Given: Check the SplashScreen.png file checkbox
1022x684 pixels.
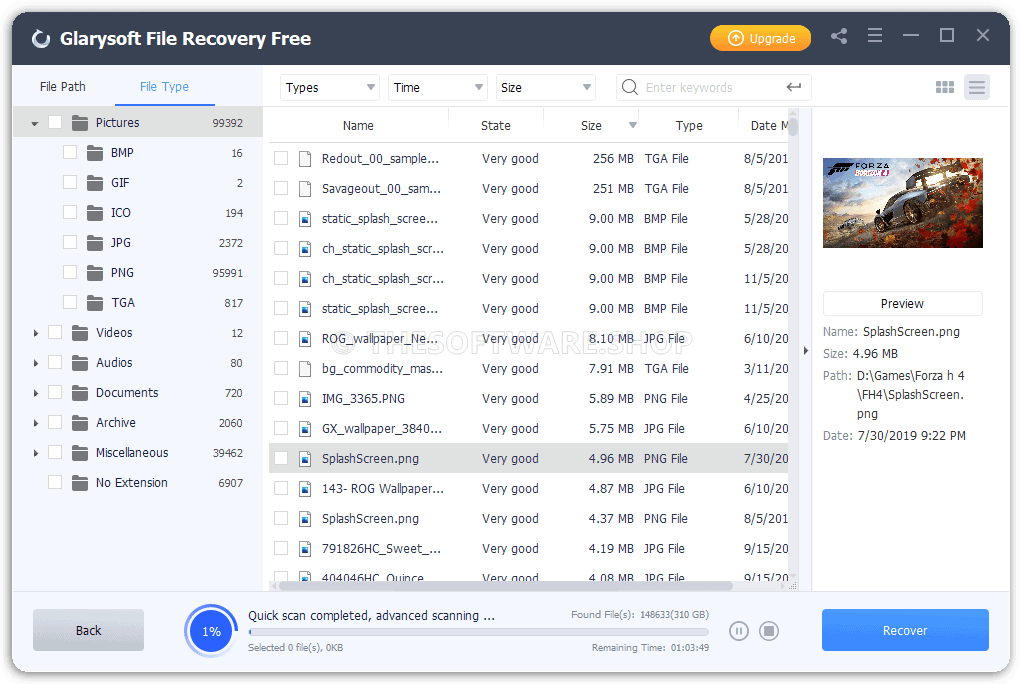Looking at the screenshot, I should 281,458.
